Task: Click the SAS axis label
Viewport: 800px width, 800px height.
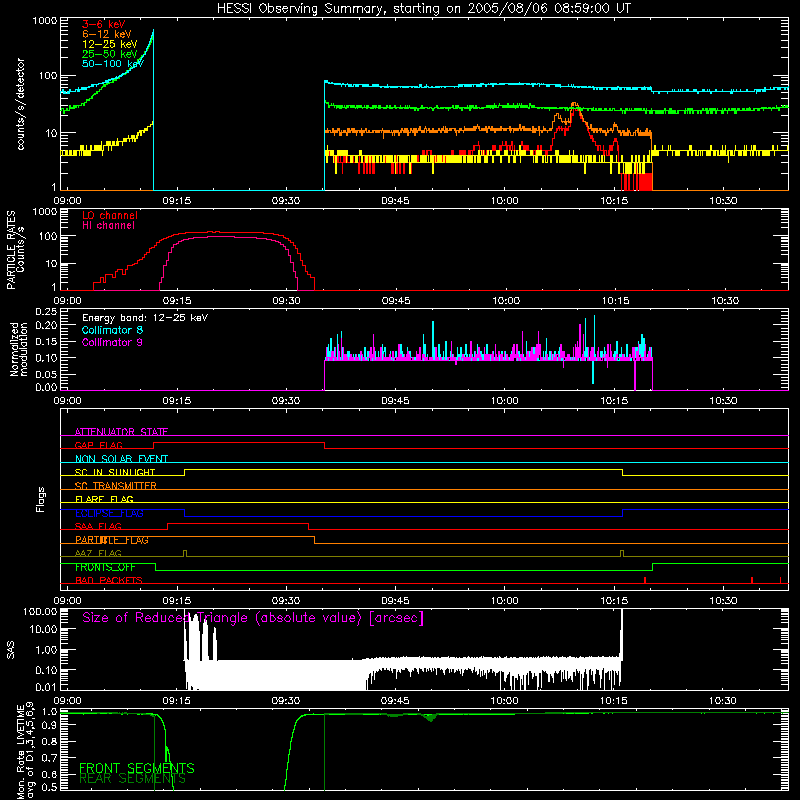Action: point(10,651)
